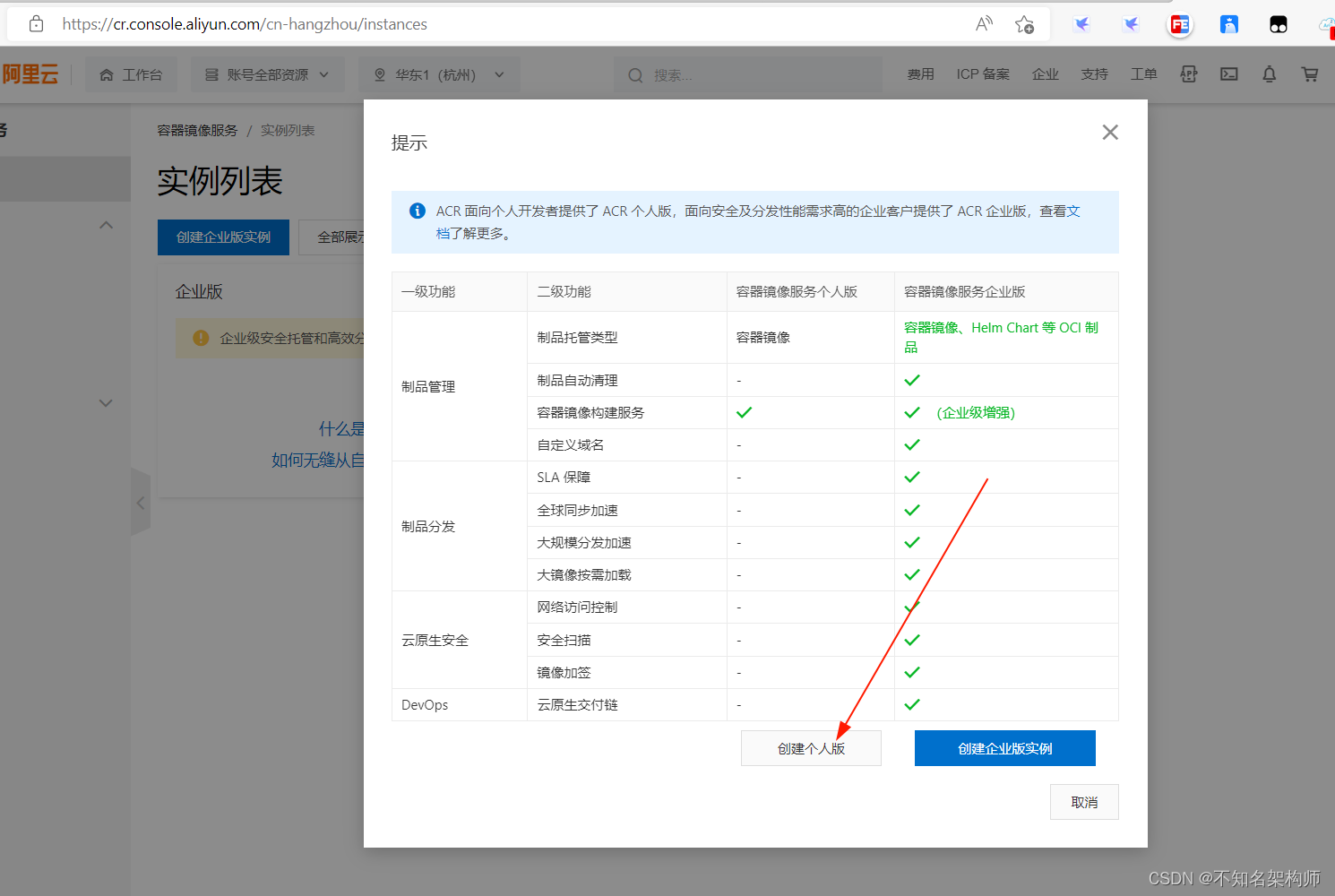Click 创建个人版 button in the dialog
This screenshot has height=896, width=1335.
click(811, 748)
